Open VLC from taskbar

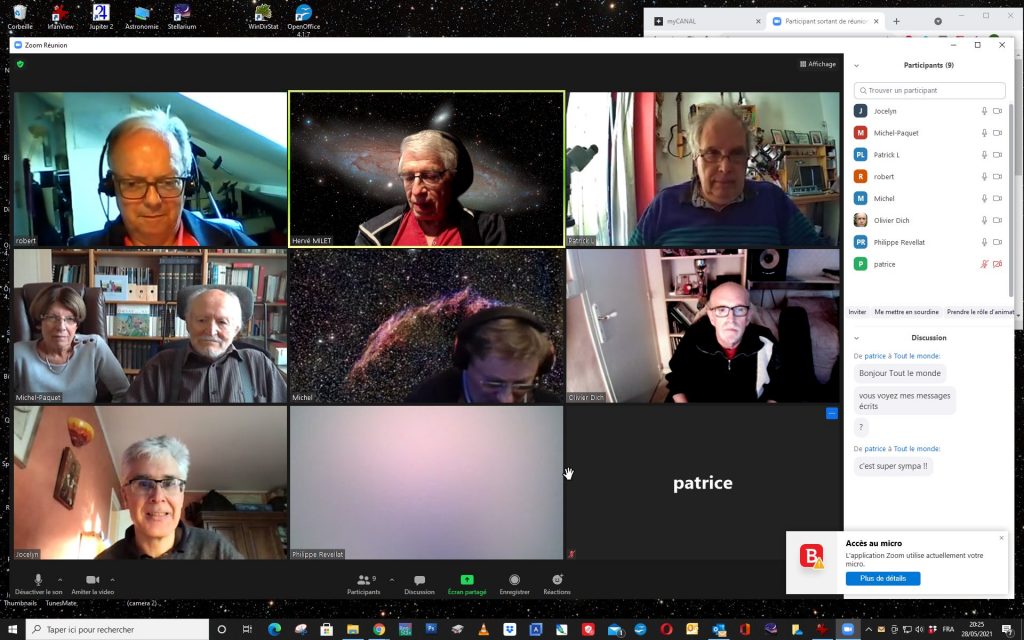point(483,630)
